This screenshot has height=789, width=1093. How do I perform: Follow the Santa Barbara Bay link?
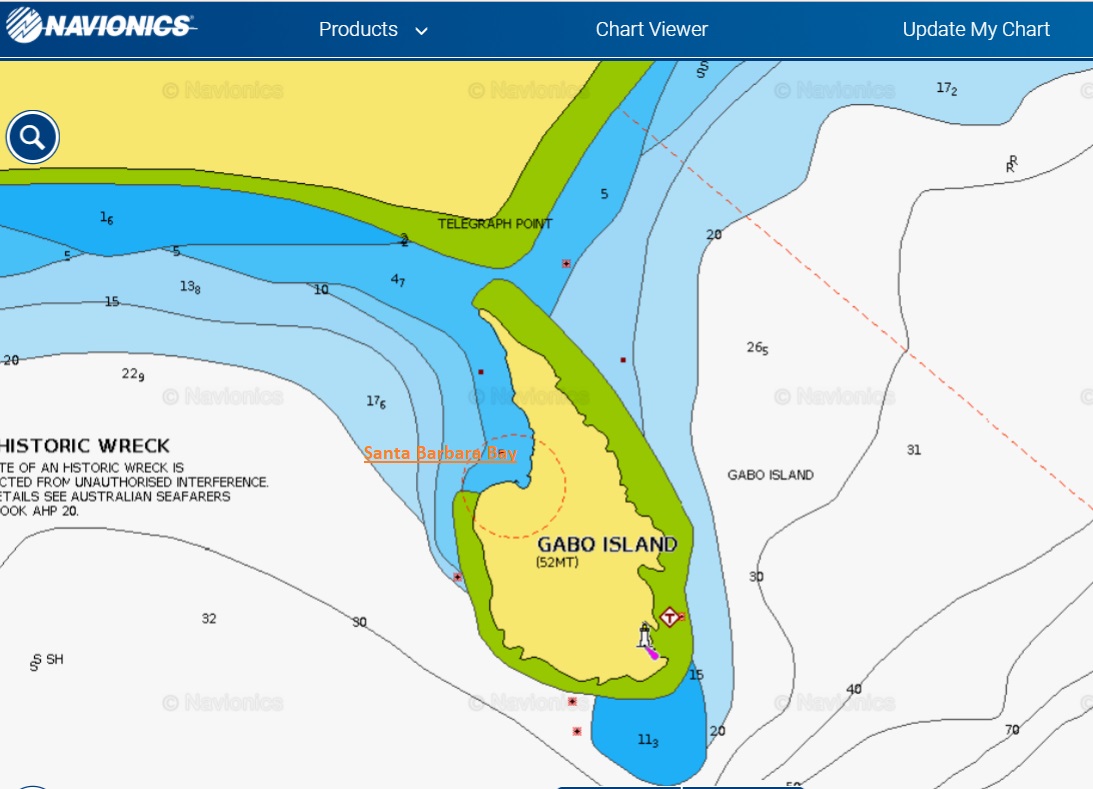click(440, 454)
